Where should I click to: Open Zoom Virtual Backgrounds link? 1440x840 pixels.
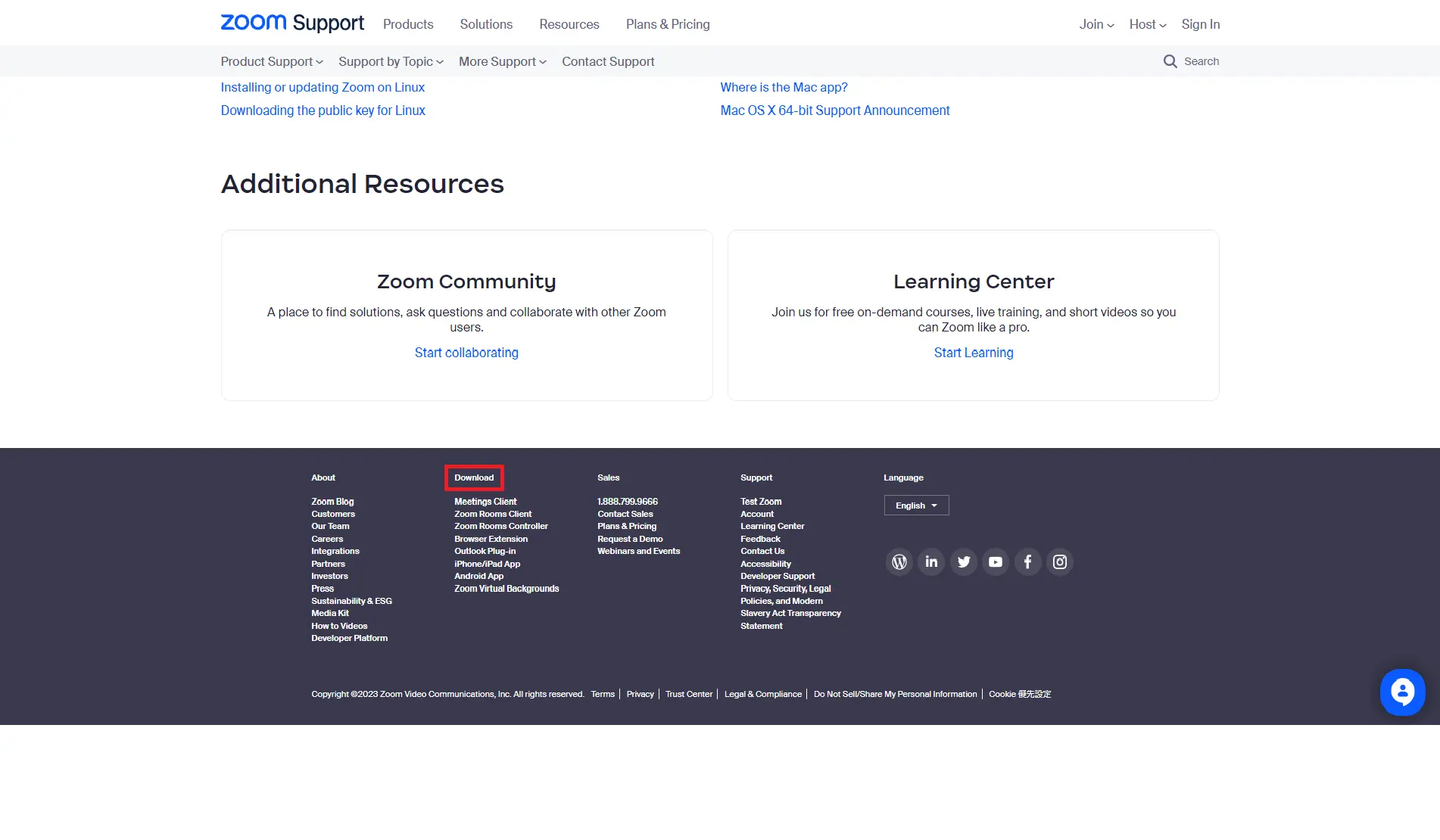tap(506, 589)
